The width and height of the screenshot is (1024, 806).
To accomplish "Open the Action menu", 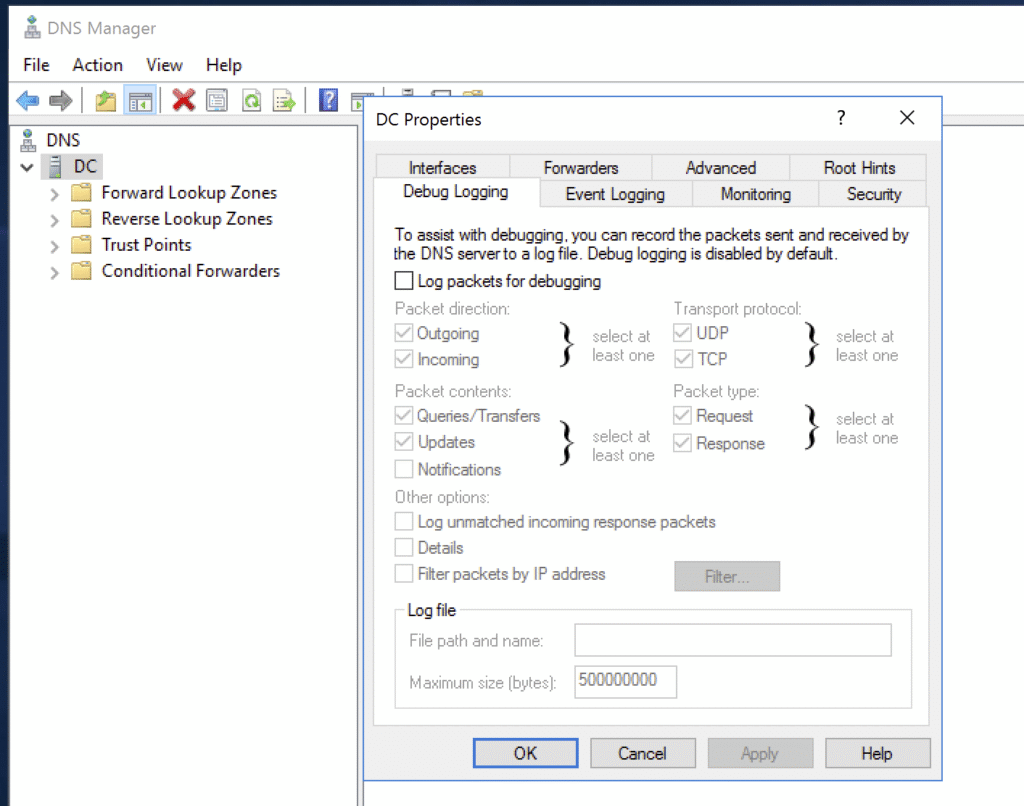I will tap(97, 65).
